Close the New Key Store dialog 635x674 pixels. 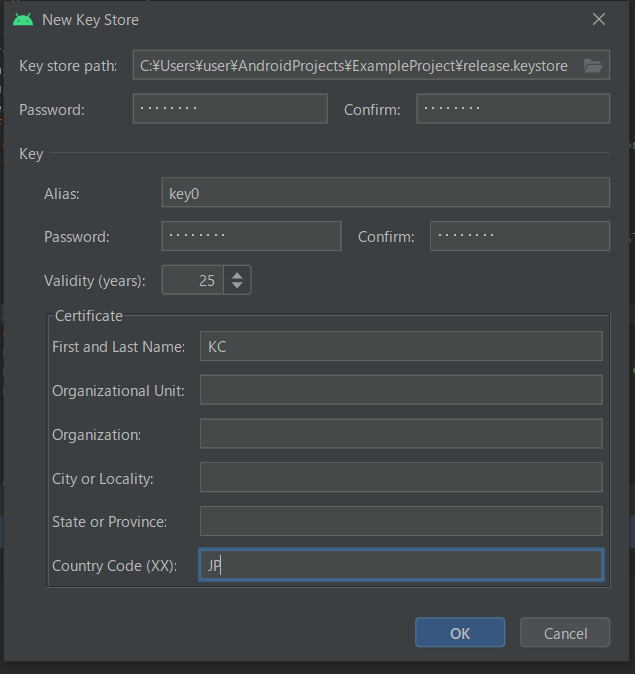598,19
